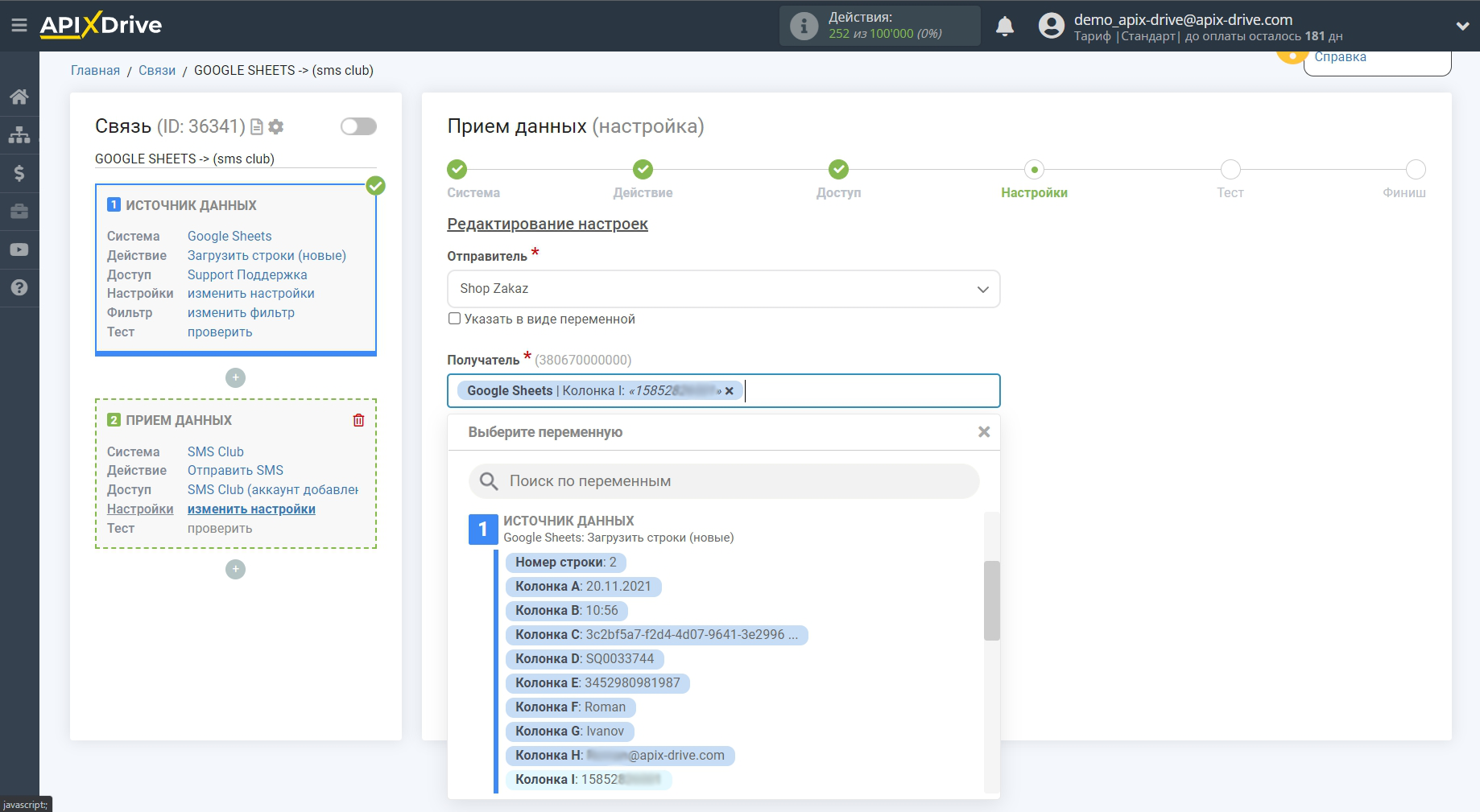Click the search magnifier icon
Viewport: 1480px width, 812px height.
coord(488,481)
